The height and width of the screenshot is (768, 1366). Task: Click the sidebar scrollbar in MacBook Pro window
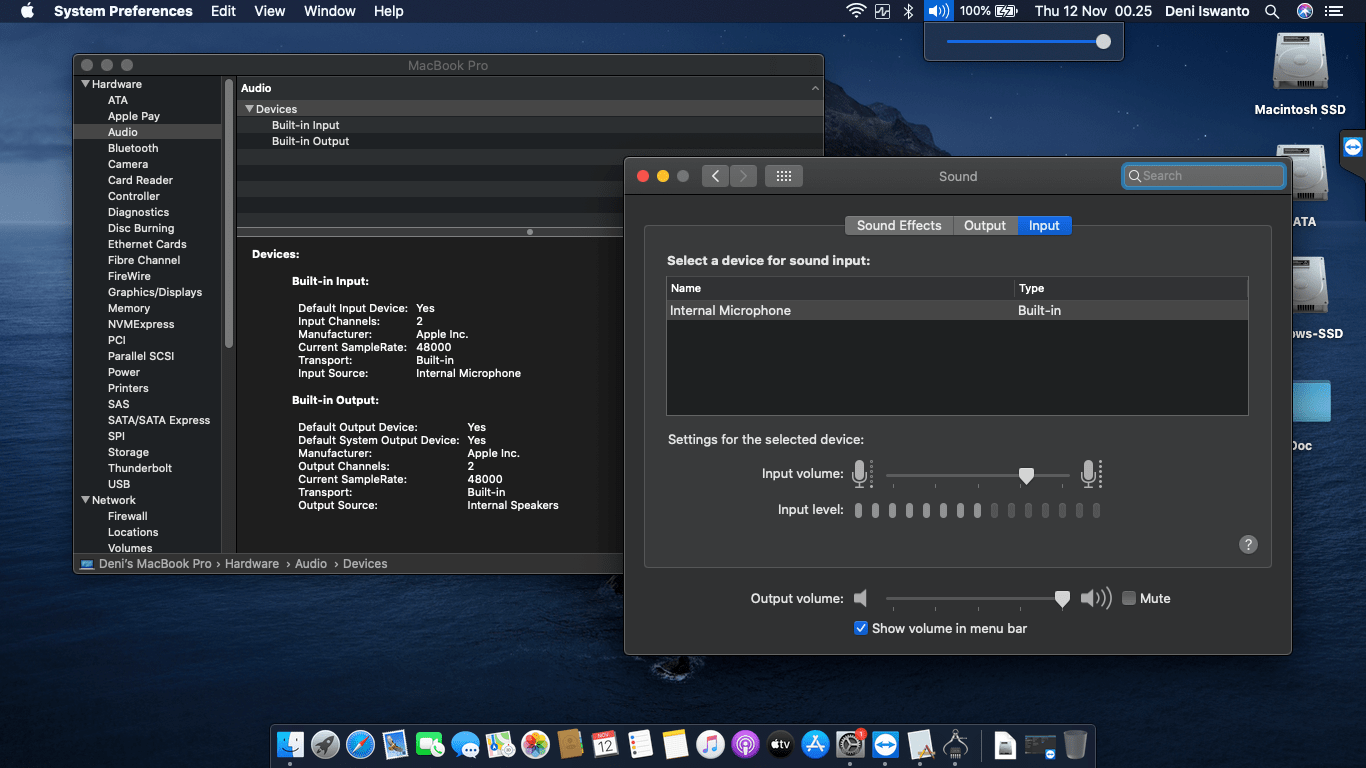[229, 213]
